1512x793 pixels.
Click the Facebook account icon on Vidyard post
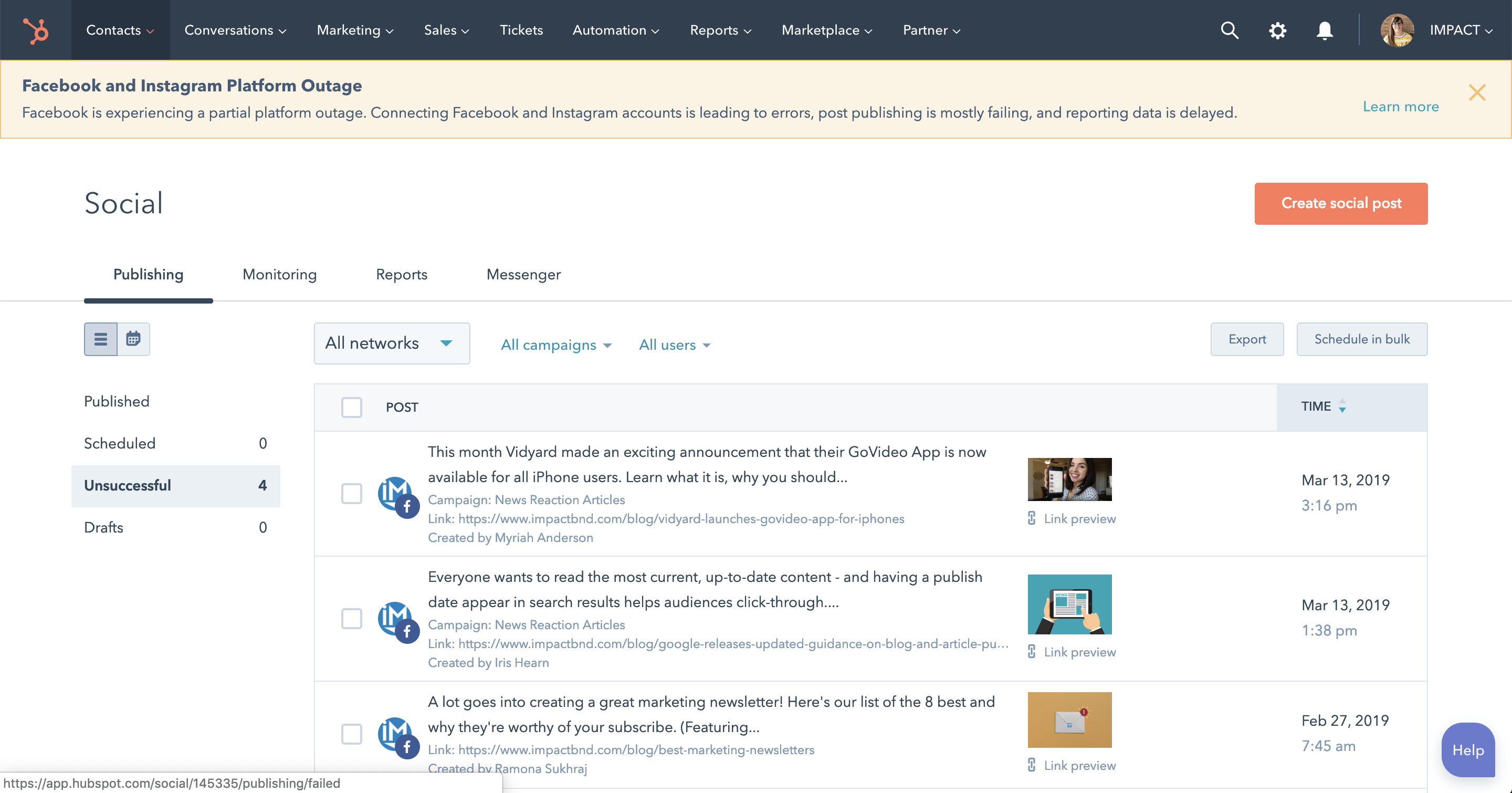click(x=398, y=497)
